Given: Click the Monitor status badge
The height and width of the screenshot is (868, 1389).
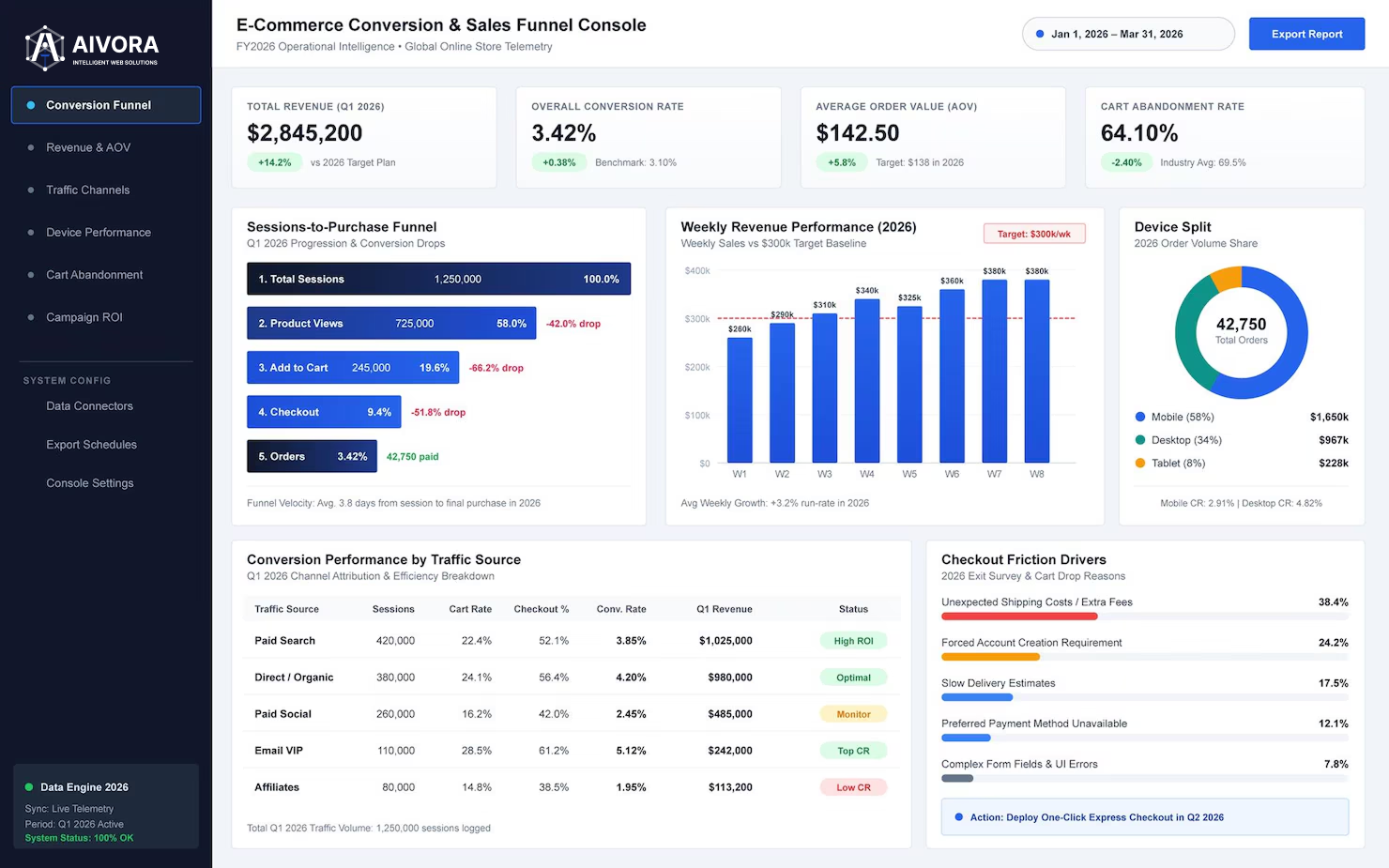Looking at the screenshot, I should click(x=853, y=714).
